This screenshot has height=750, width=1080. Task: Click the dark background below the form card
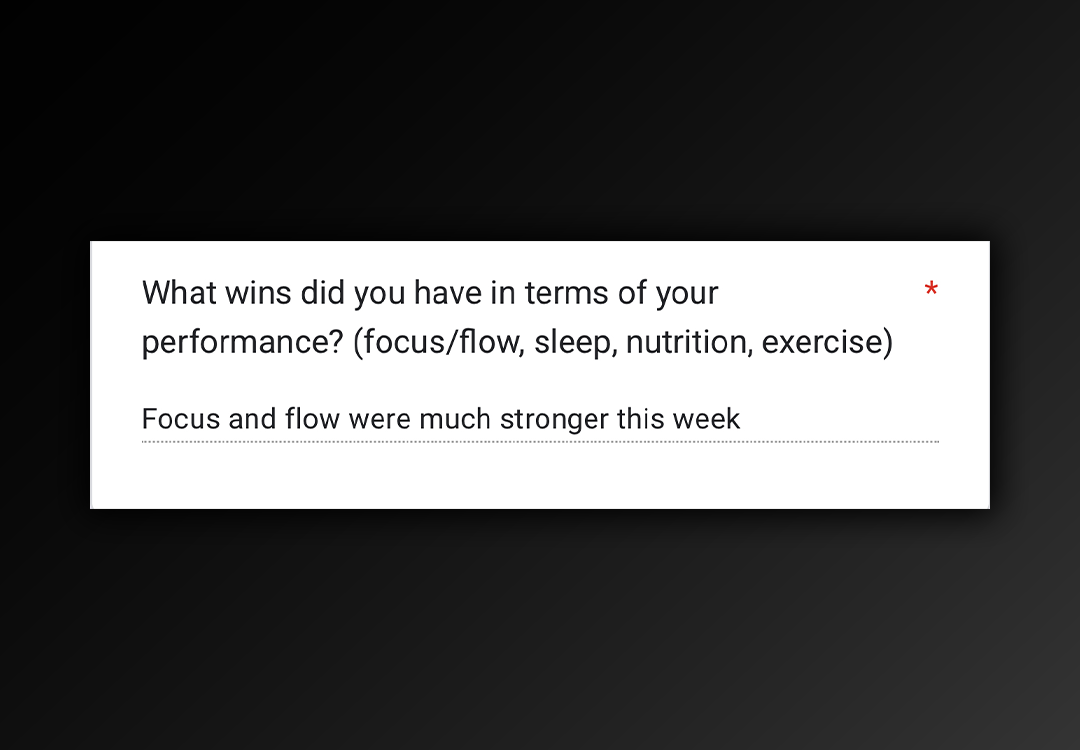click(540, 630)
